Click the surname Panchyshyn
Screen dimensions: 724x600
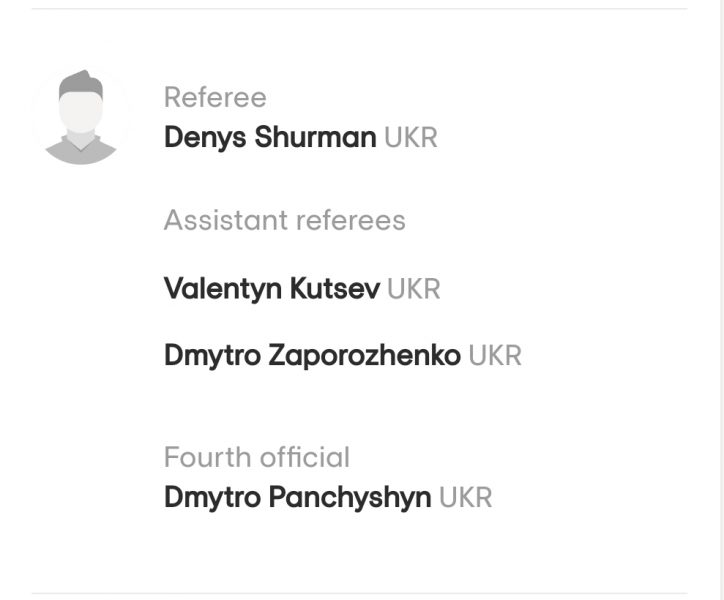pyautogui.click(x=350, y=497)
